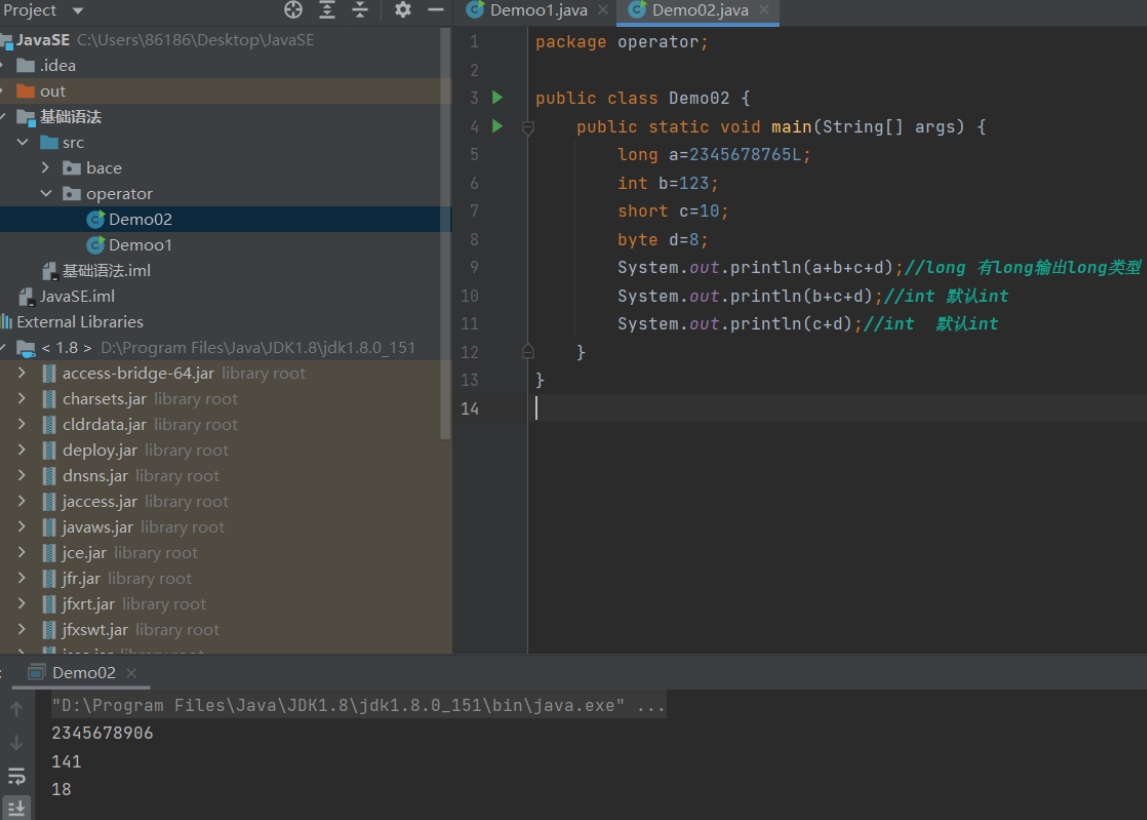The height and width of the screenshot is (820, 1147).
Task: Click console output 18
Action: 61,789
